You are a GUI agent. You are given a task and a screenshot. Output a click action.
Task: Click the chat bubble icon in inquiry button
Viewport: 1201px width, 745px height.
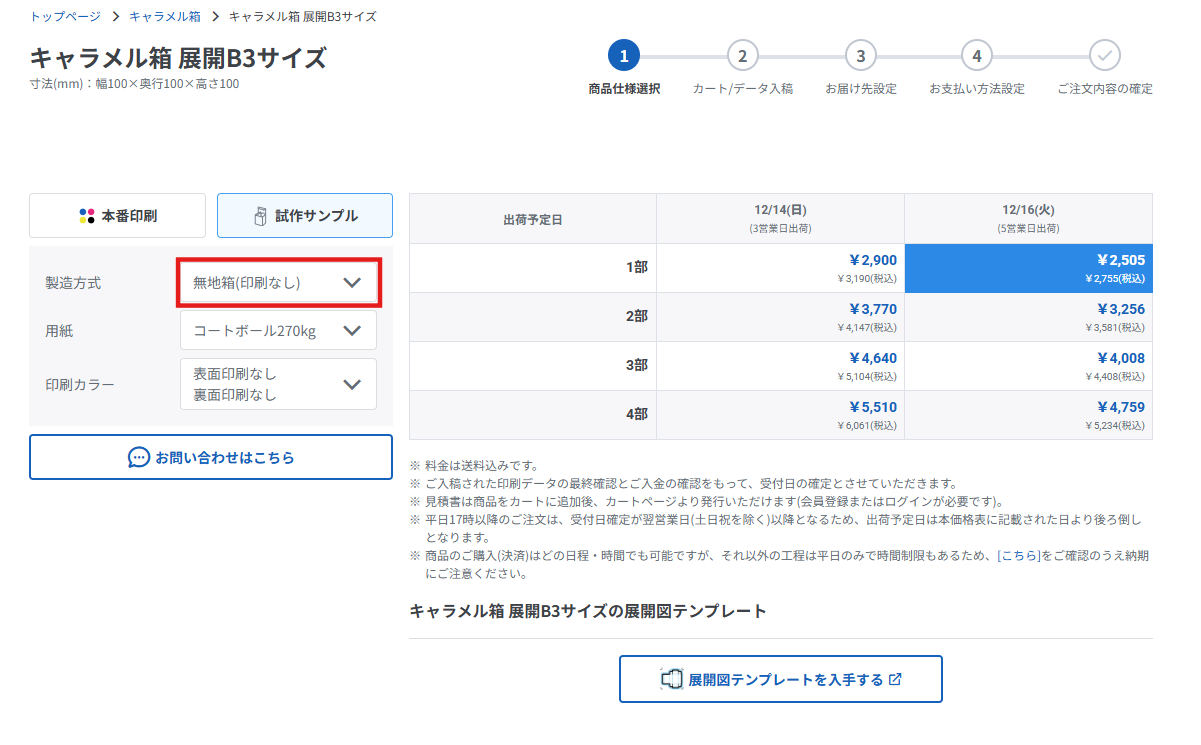click(x=139, y=457)
